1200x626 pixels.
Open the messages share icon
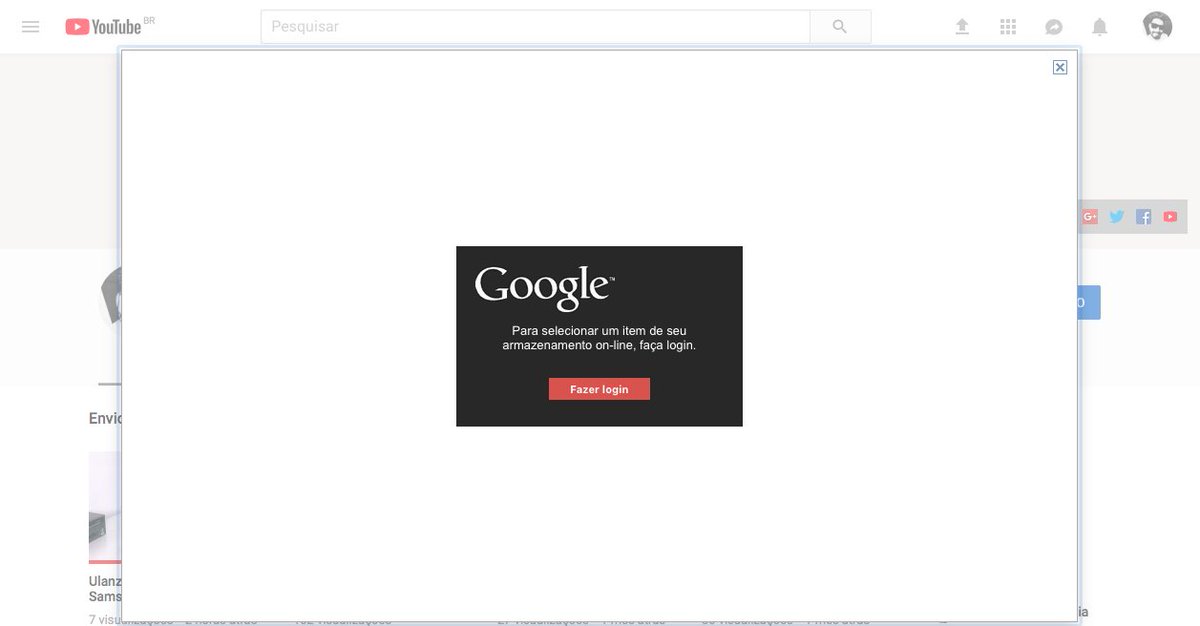pyautogui.click(x=1054, y=27)
